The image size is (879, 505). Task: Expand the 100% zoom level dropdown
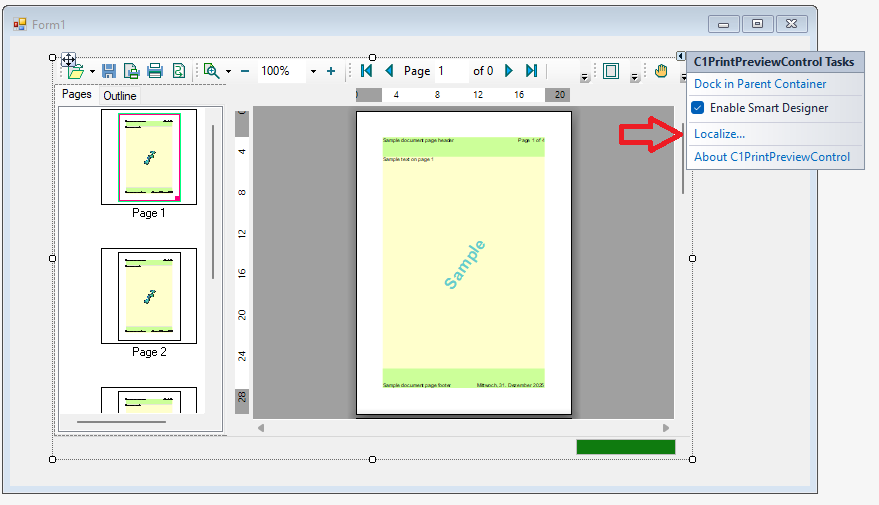click(313, 72)
